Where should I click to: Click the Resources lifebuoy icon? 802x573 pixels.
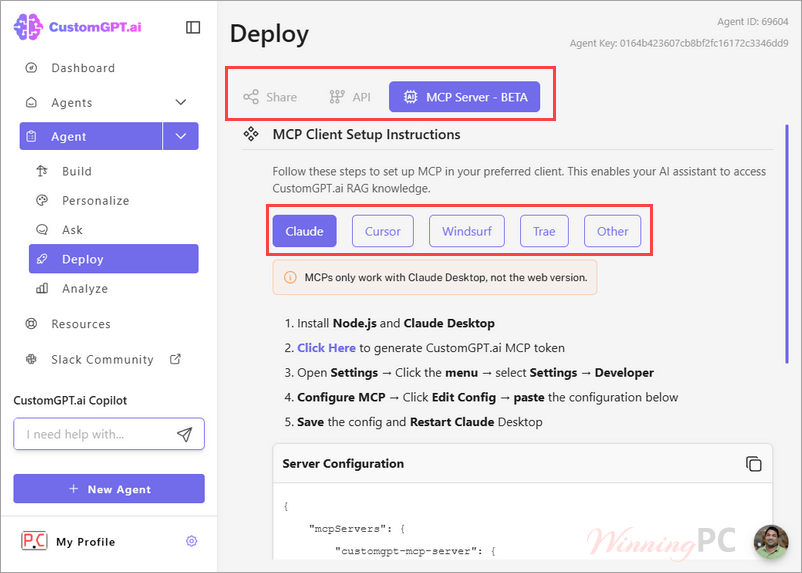pos(31,323)
